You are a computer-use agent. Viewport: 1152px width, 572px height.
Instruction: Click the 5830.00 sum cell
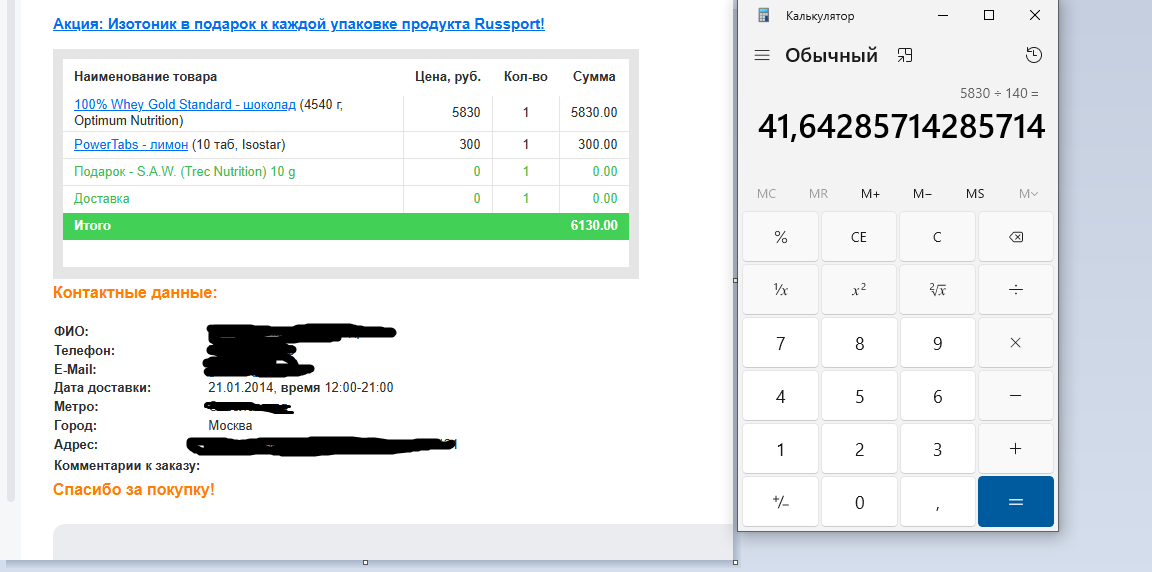click(594, 113)
